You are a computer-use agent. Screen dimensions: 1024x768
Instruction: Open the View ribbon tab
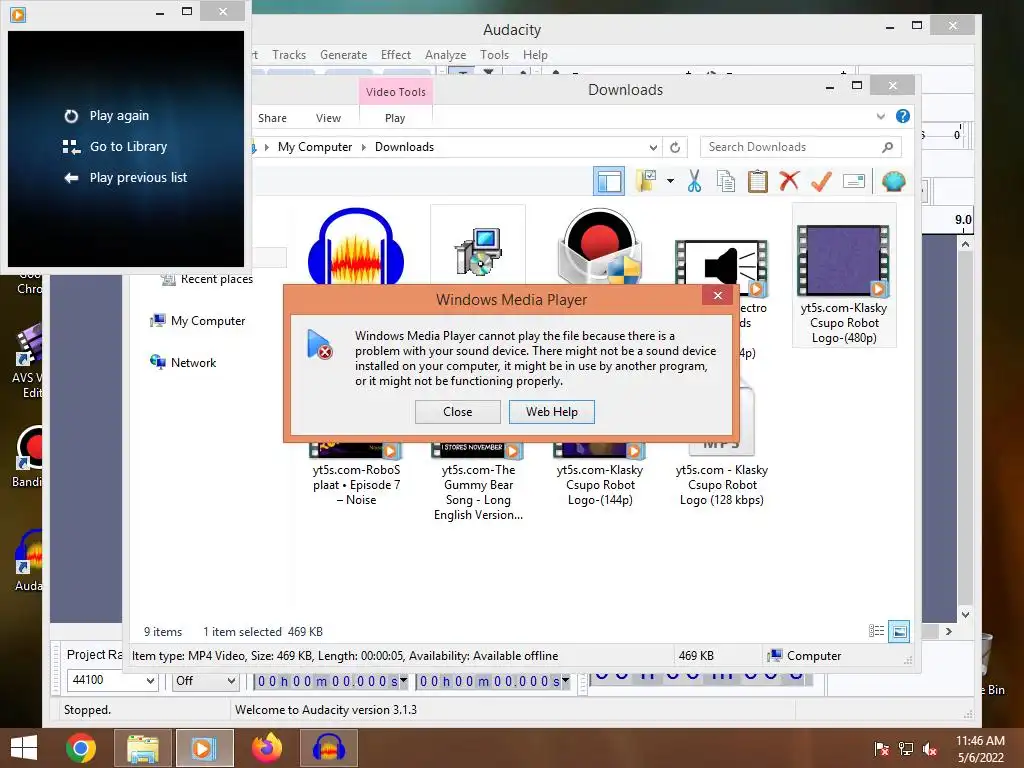(328, 118)
